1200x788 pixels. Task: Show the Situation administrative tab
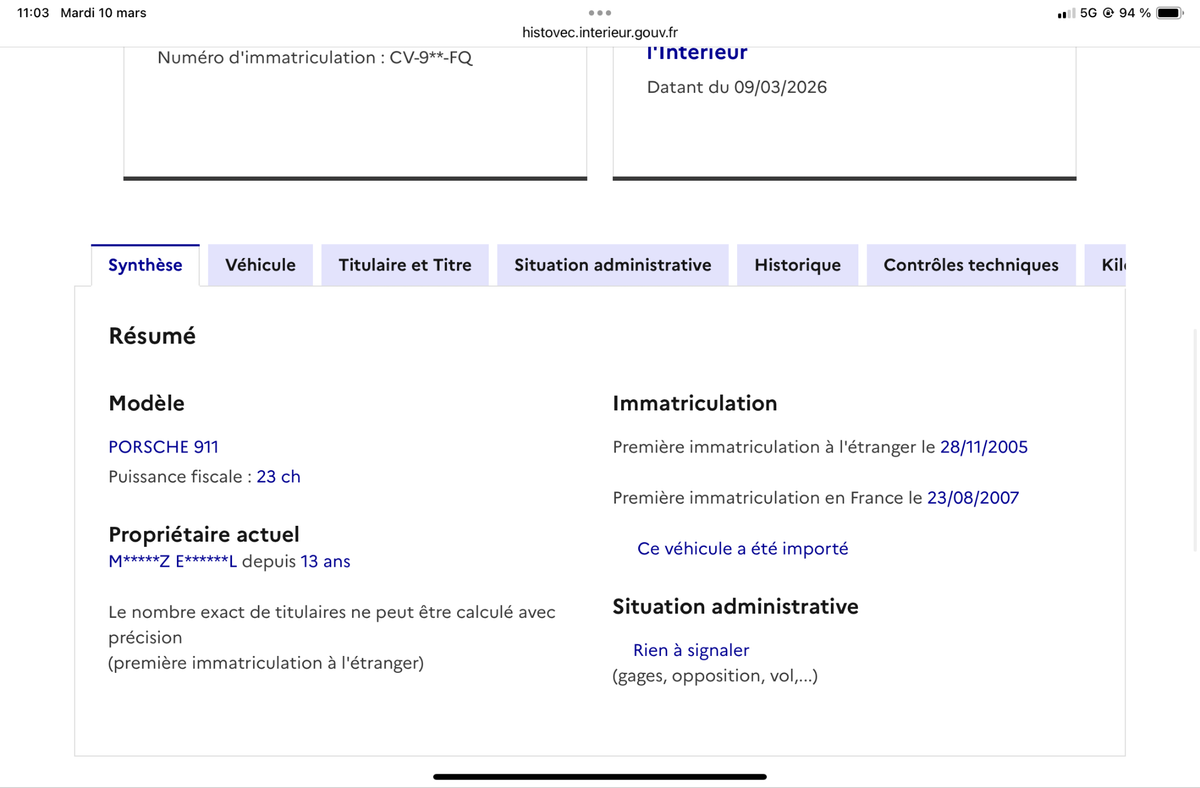click(x=612, y=265)
